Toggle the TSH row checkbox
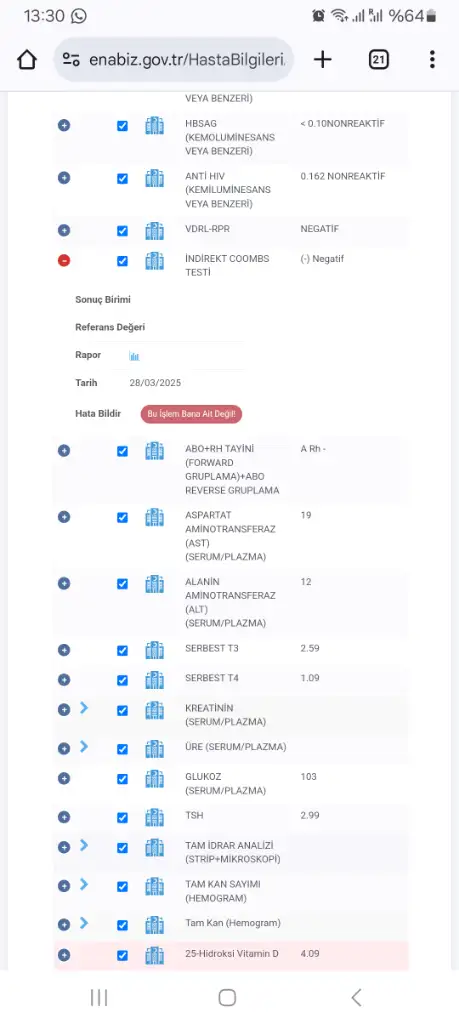This screenshot has height=1024, width=459. [122, 818]
